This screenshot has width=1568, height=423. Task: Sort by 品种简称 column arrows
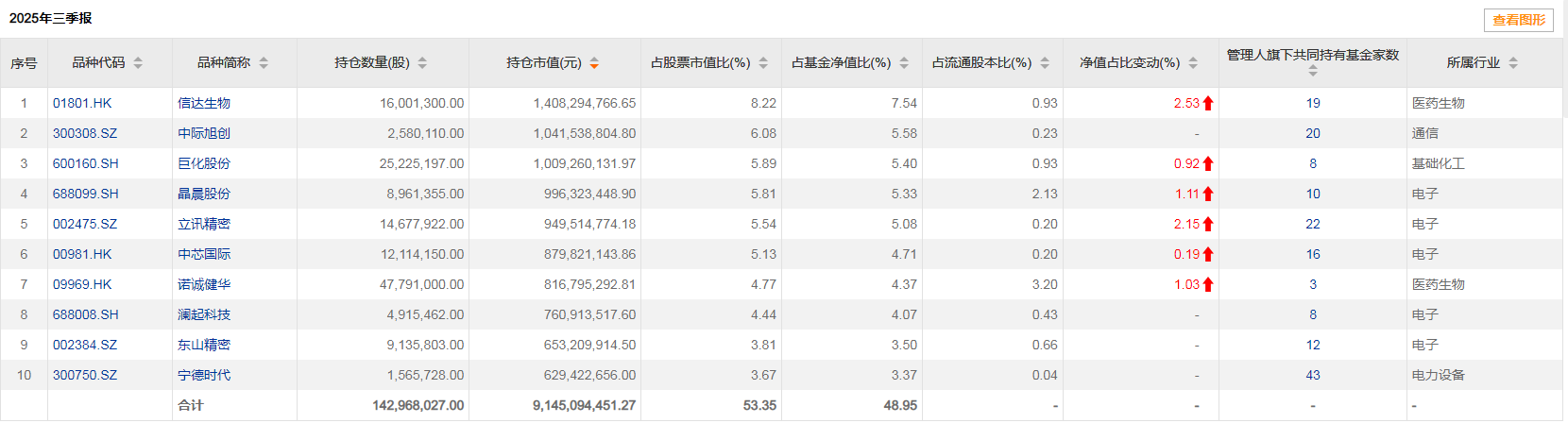tap(264, 63)
